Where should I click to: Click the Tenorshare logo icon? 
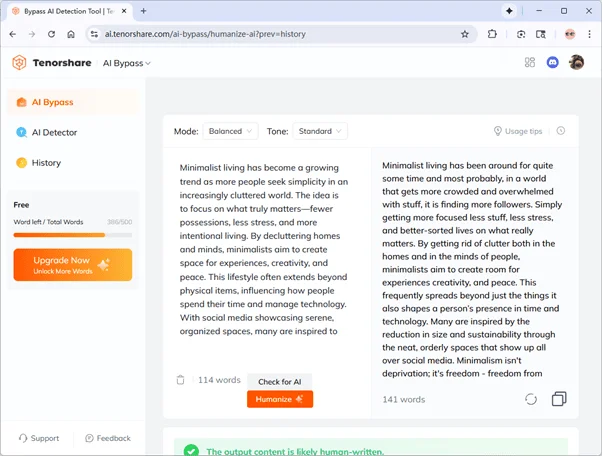[x=19, y=63]
